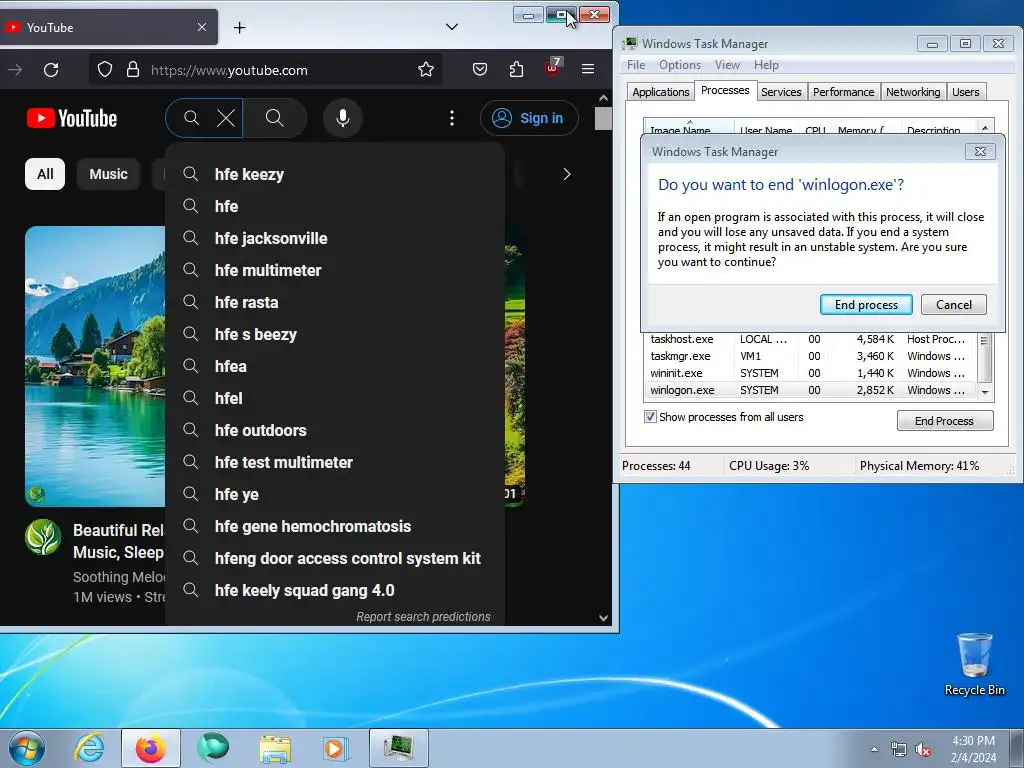
Task: Open YouTube three-dot settings menu
Action: 452,118
